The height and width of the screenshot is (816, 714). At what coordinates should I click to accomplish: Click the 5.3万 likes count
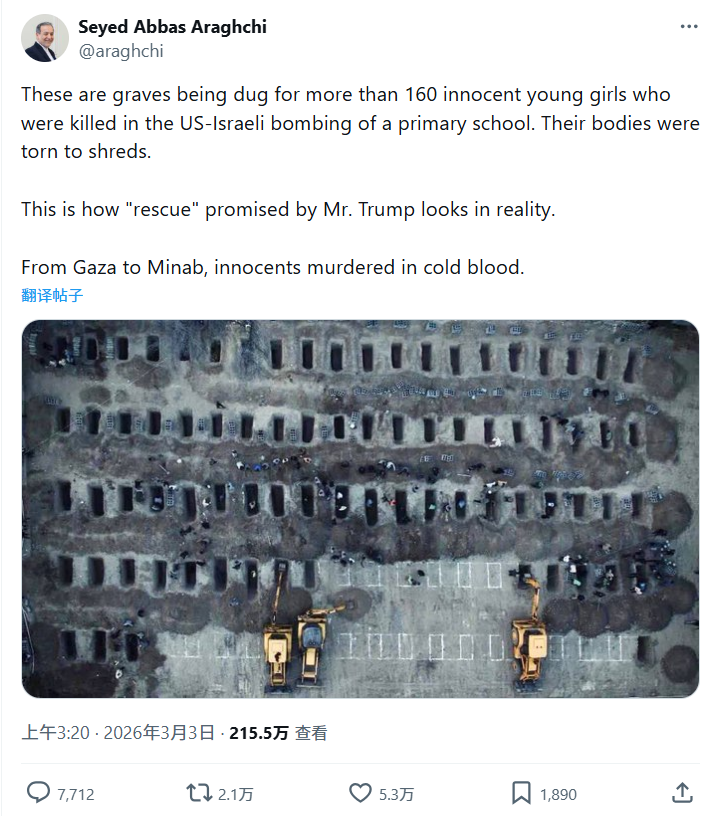(x=396, y=794)
